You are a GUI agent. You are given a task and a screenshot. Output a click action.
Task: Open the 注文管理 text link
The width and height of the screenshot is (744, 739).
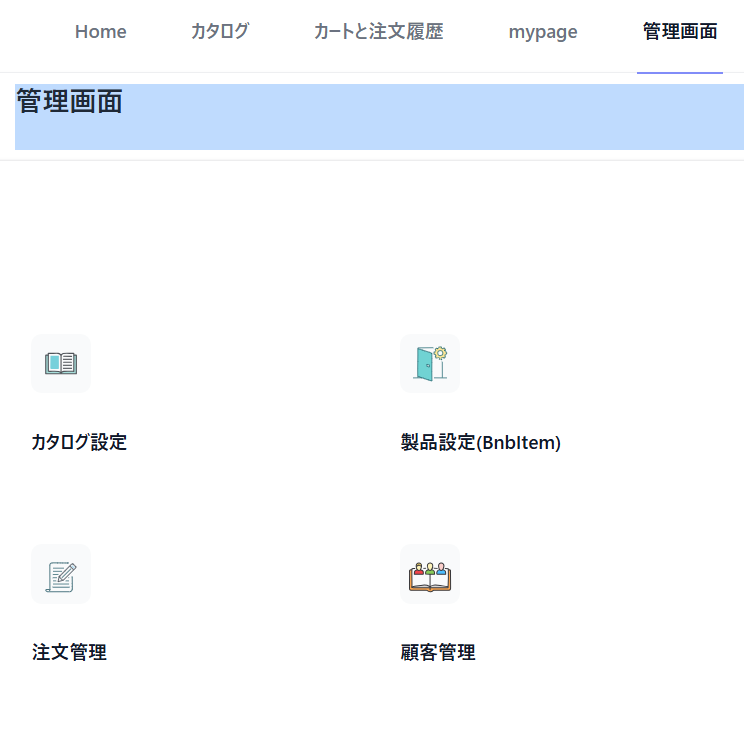pos(69,652)
